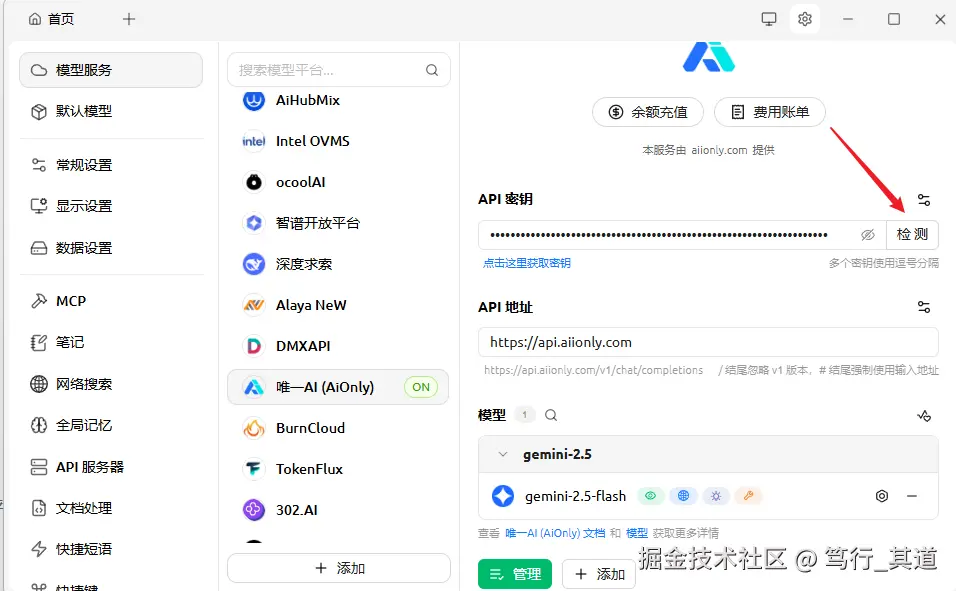Open API 地址 settings slider icon
The width and height of the screenshot is (956, 591).
click(x=924, y=307)
